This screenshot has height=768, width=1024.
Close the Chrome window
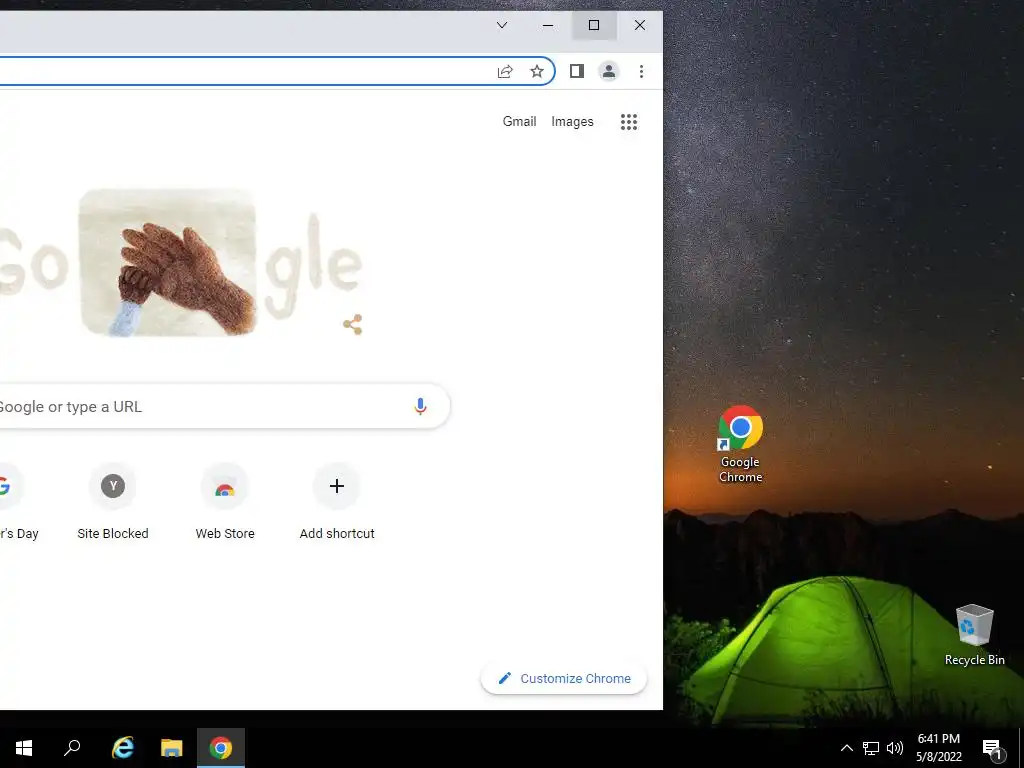coord(640,25)
